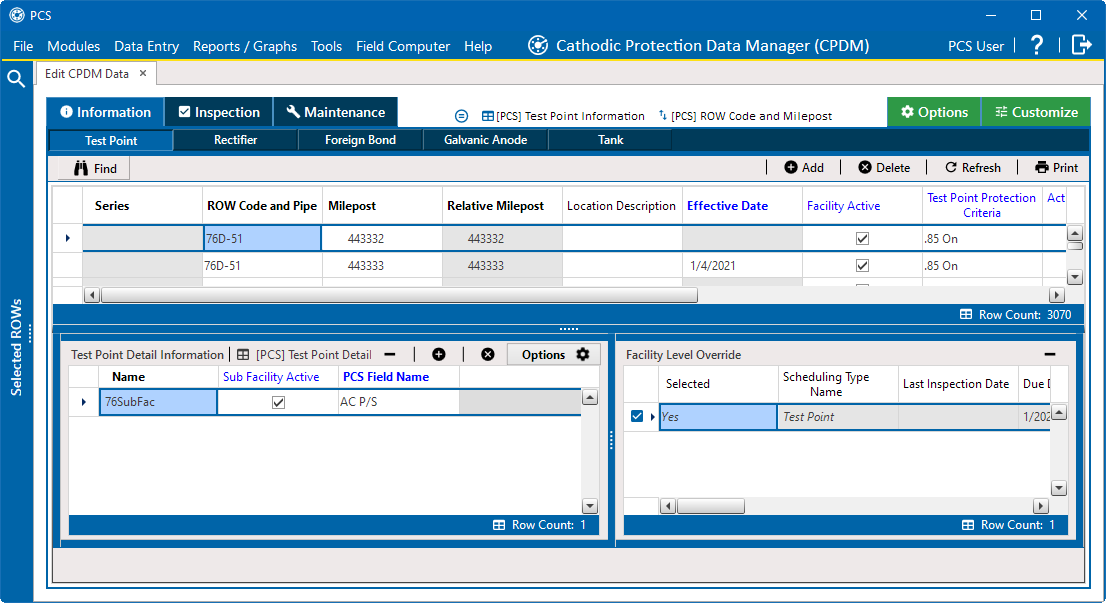Screen dimensions: 1106x603
Task: Toggle Sub Facility Active for 76SubFac
Action: click(x=278, y=402)
